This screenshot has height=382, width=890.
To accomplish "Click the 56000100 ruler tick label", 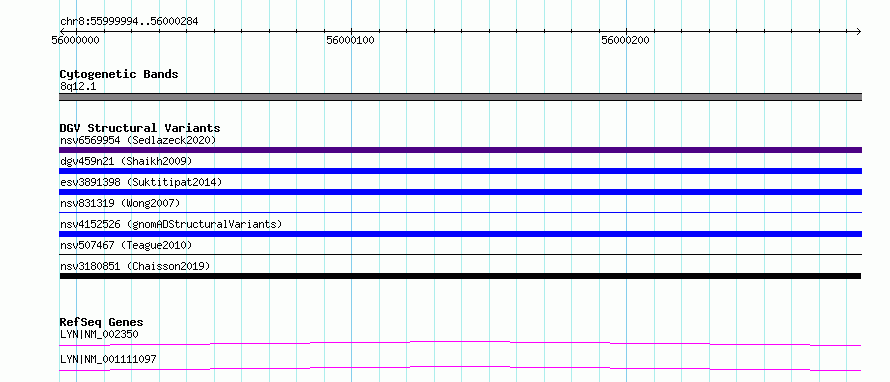I will tap(350, 40).
